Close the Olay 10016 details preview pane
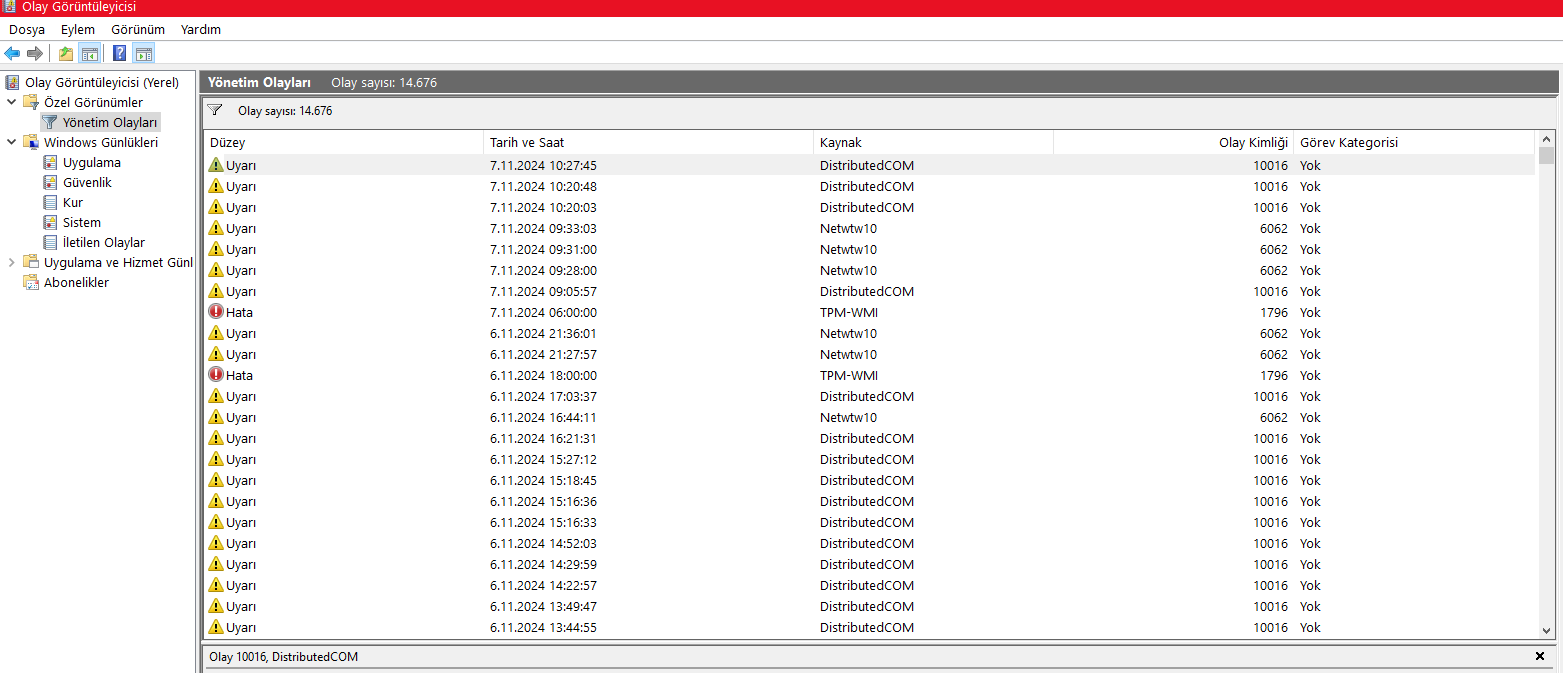Image resolution: width=1563 pixels, height=673 pixels. tap(1539, 656)
